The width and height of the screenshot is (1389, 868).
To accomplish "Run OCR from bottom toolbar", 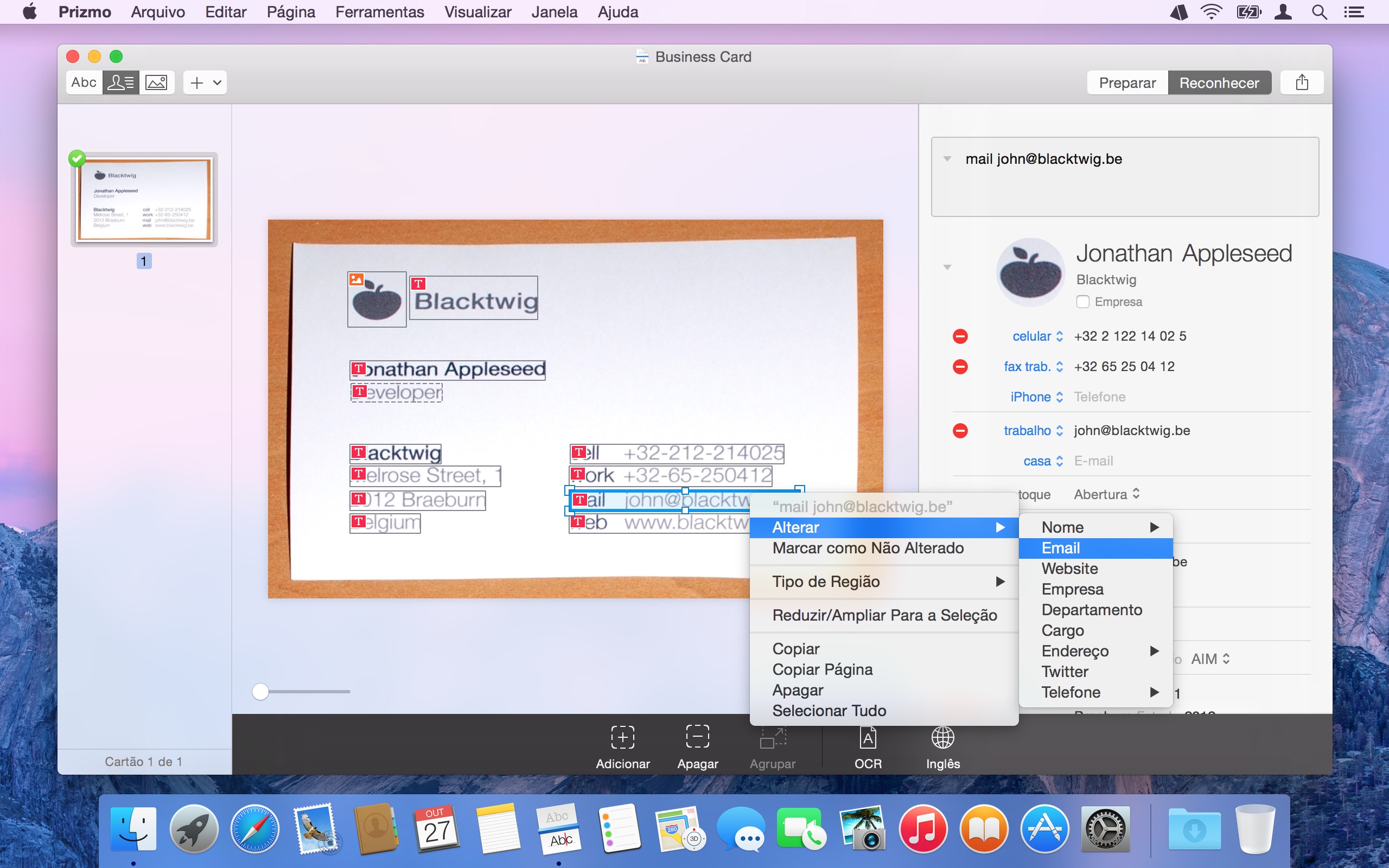I will pyautogui.click(x=868, y=747).
